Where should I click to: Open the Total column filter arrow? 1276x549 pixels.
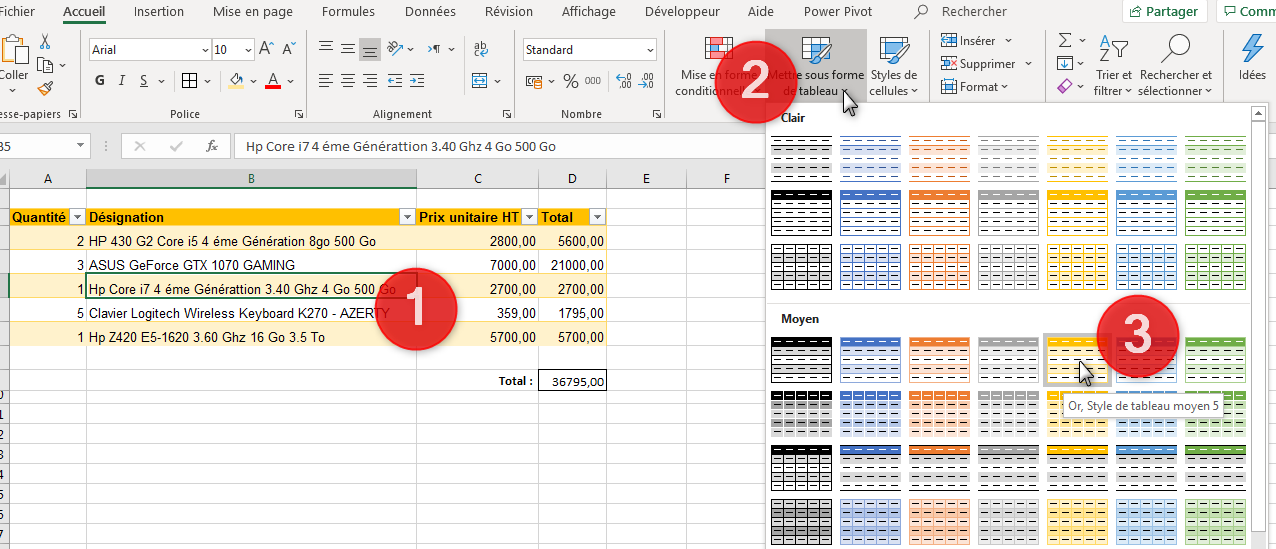pyautogui.click(x=597, y=217)
